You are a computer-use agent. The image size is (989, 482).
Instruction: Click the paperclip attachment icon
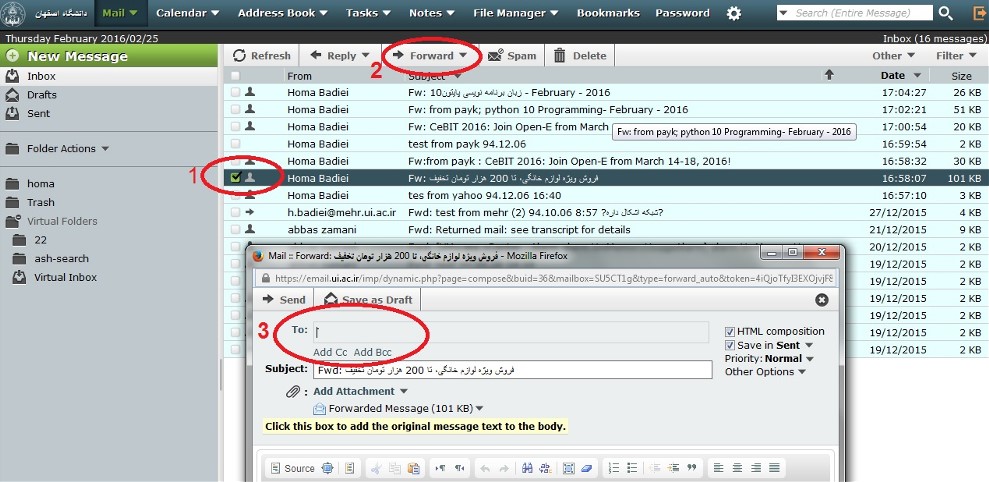tap(293, 391)
